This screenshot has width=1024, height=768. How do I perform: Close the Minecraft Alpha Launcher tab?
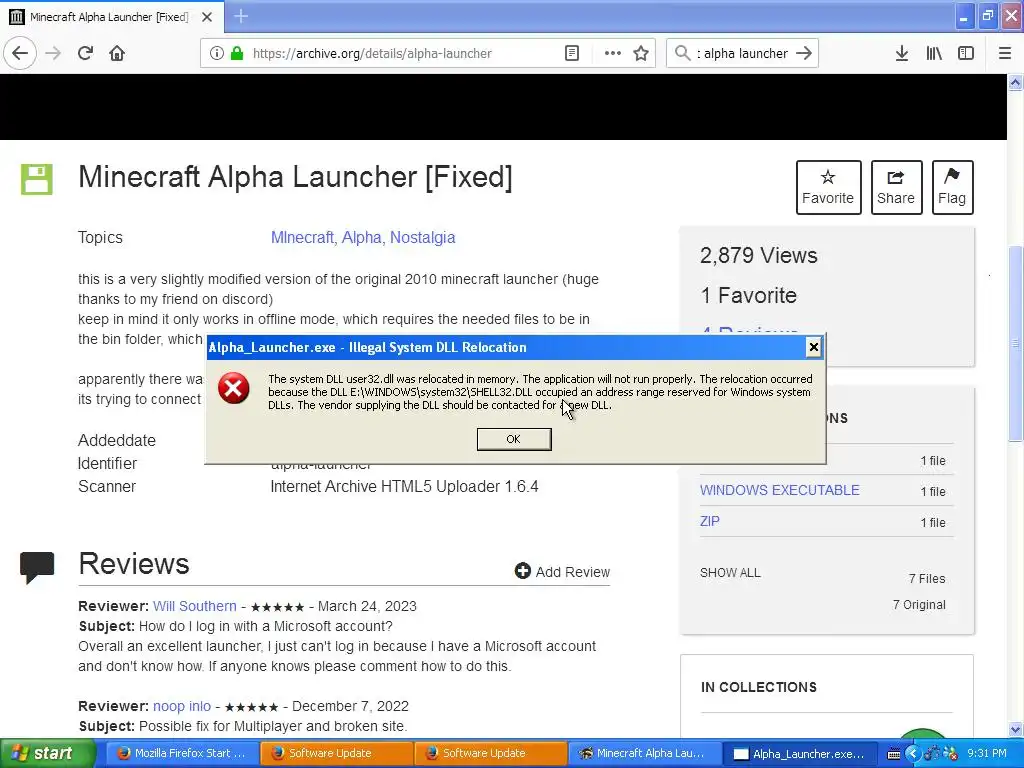[207, 17]
